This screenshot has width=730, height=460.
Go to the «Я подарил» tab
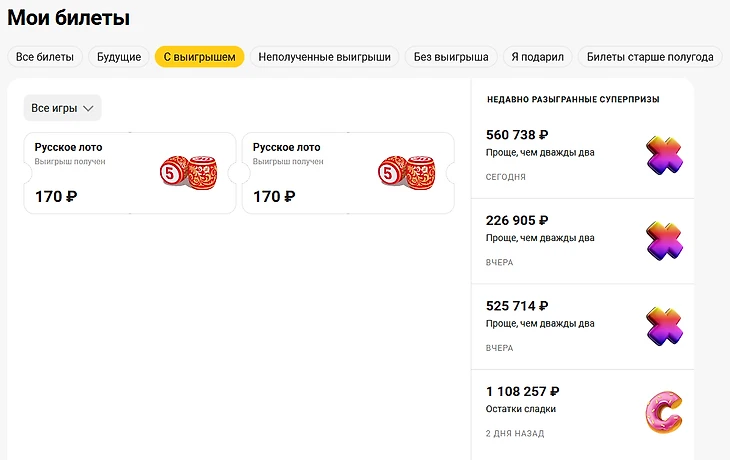[539, 57]
